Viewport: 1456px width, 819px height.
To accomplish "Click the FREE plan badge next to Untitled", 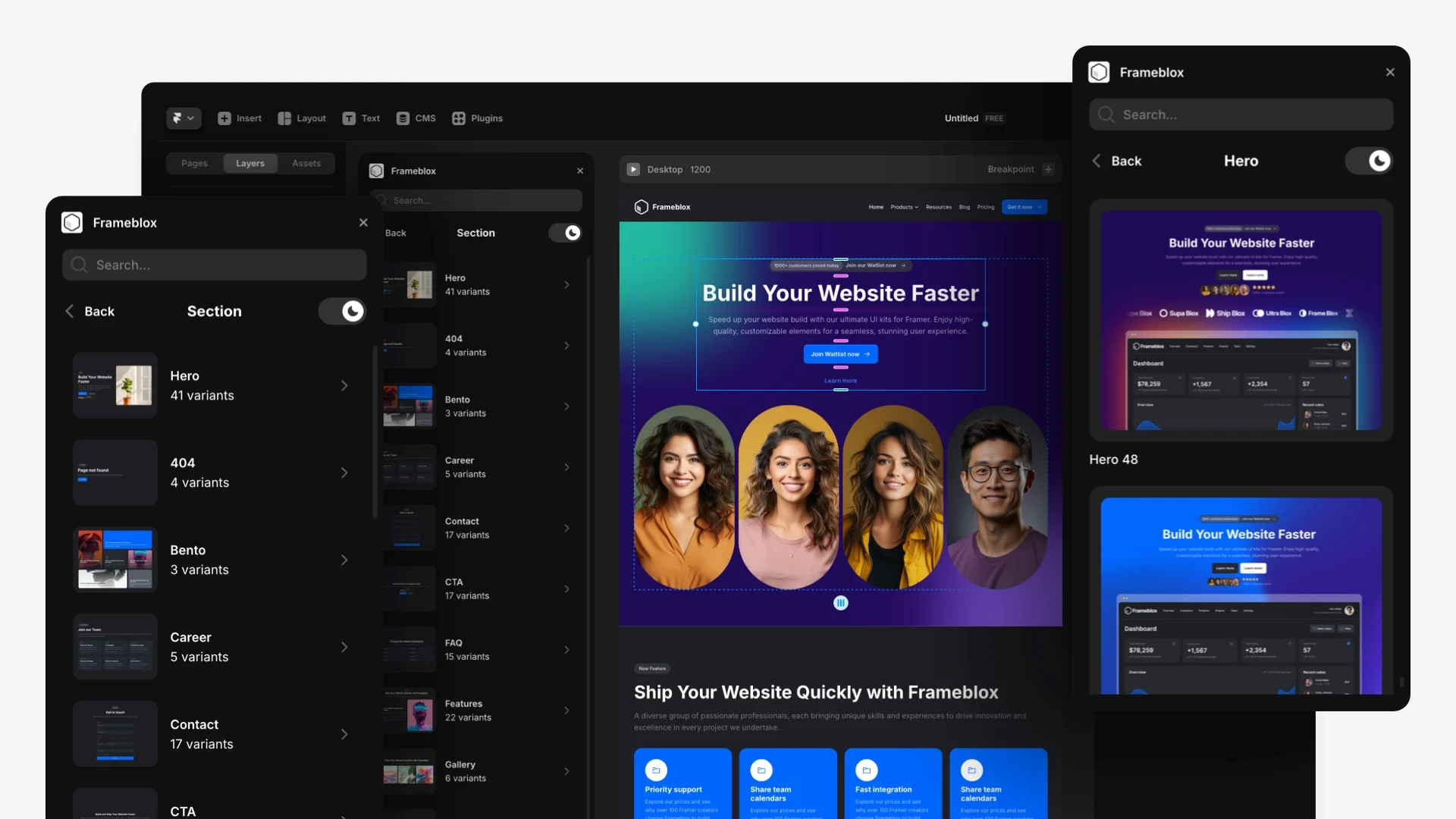I will pyautogui.click(x=993, y=118).
